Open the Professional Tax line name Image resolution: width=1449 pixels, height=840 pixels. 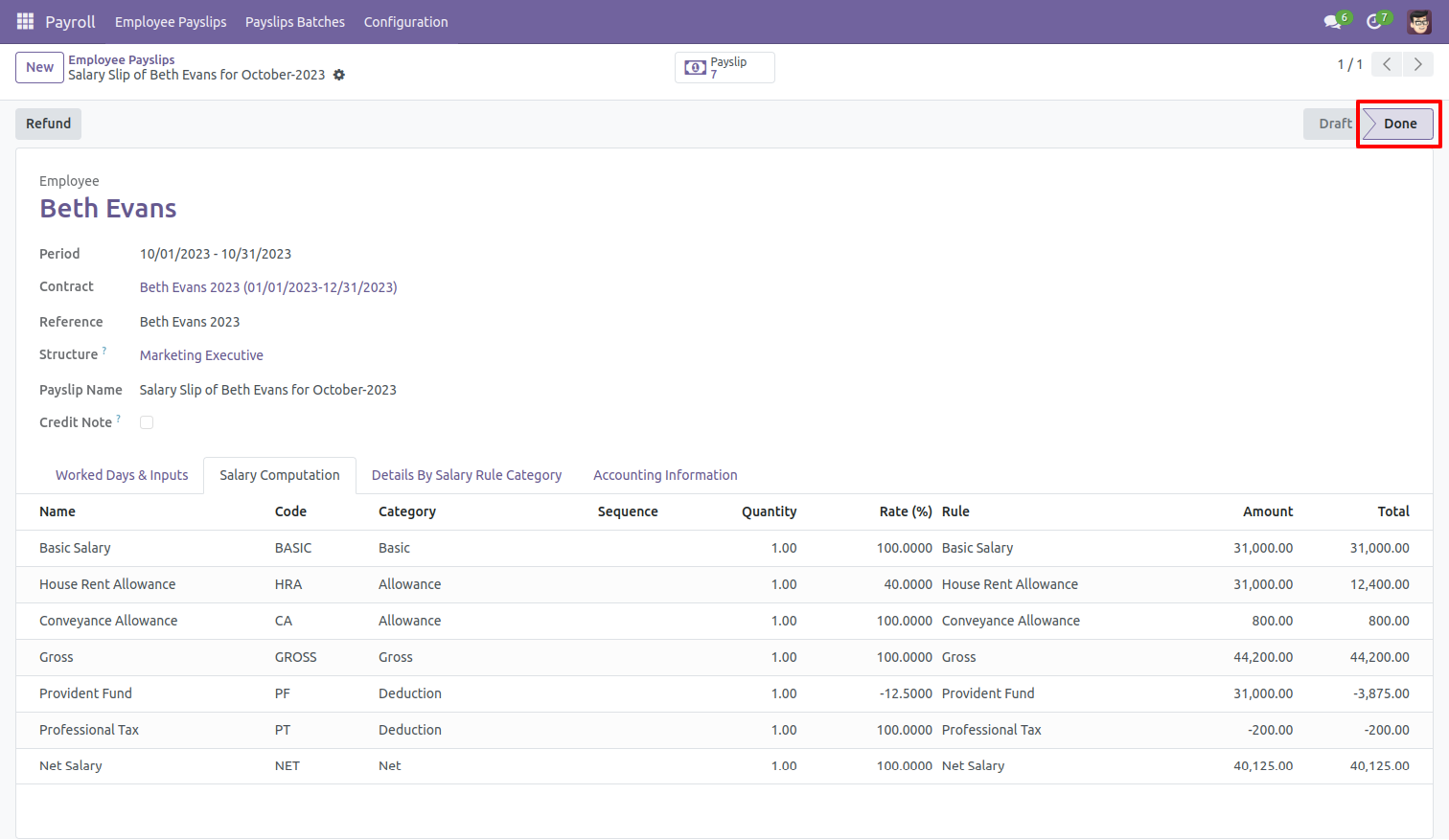point(89,730)
